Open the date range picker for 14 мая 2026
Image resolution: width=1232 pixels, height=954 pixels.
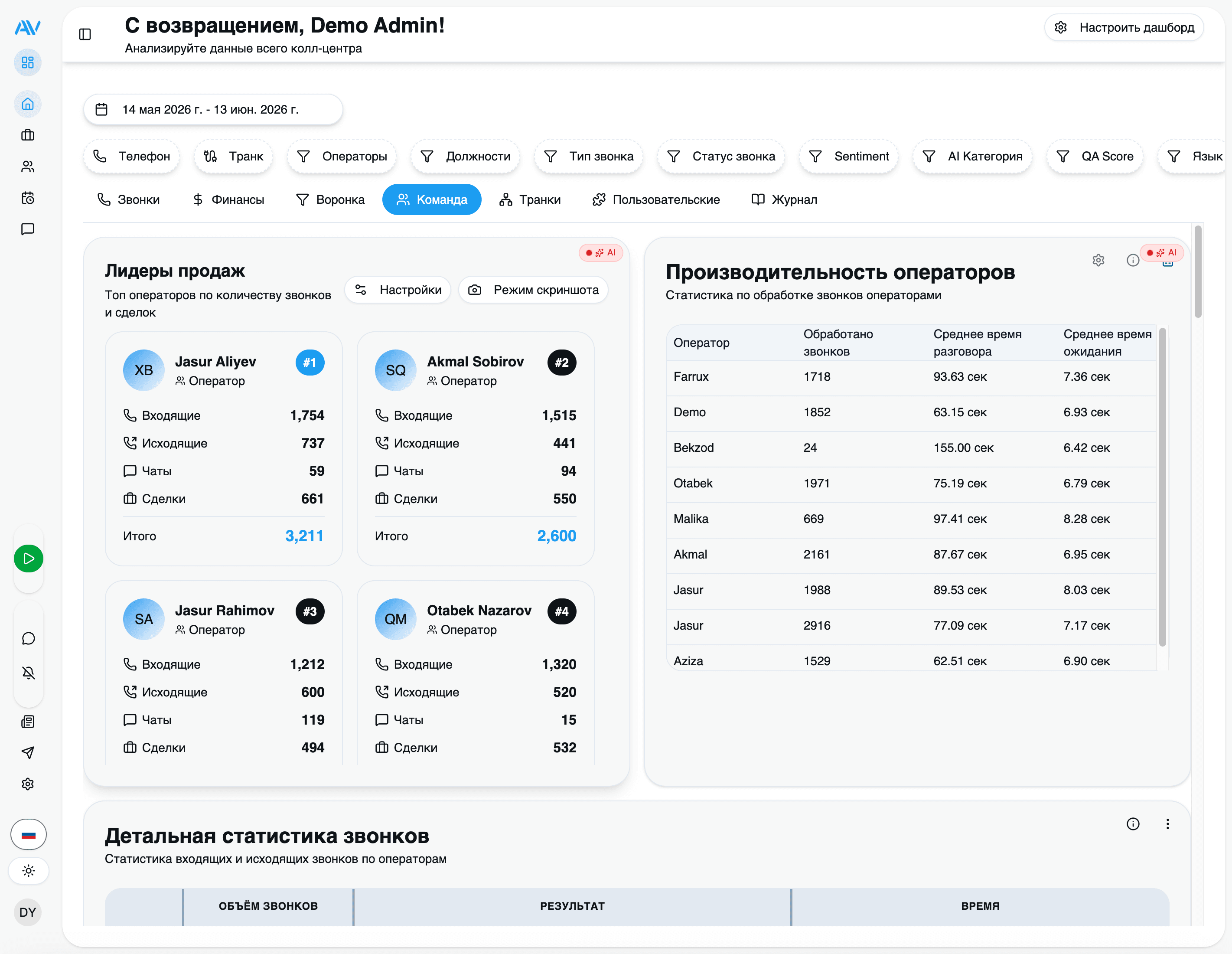click(x=213, y=109)
